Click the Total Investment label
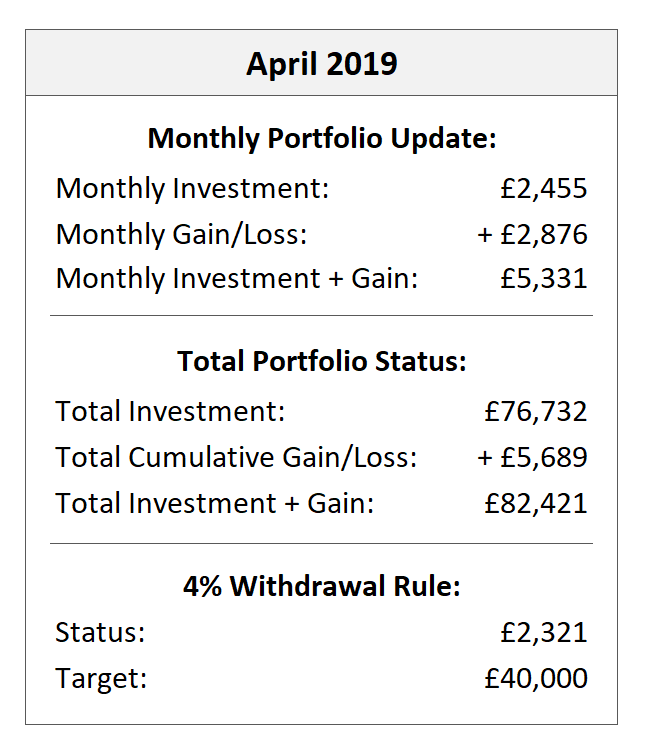 [170, 411]
